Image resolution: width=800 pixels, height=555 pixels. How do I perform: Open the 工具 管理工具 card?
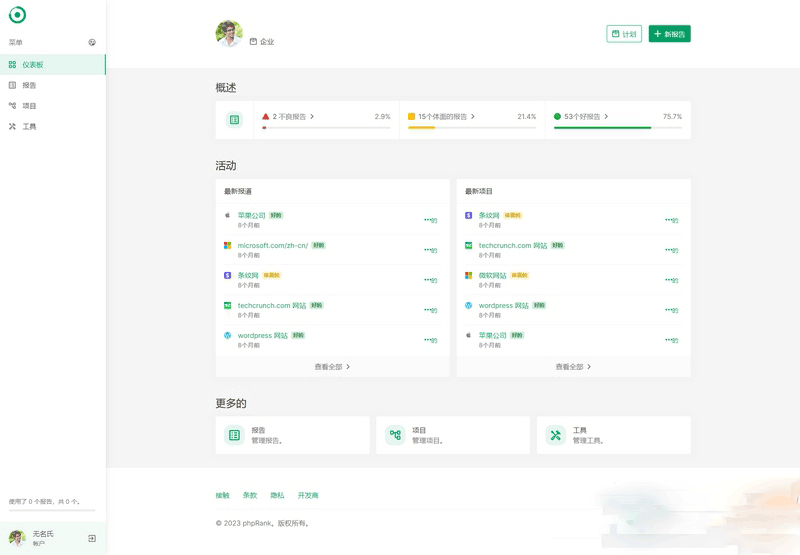(x=614, y=435)
